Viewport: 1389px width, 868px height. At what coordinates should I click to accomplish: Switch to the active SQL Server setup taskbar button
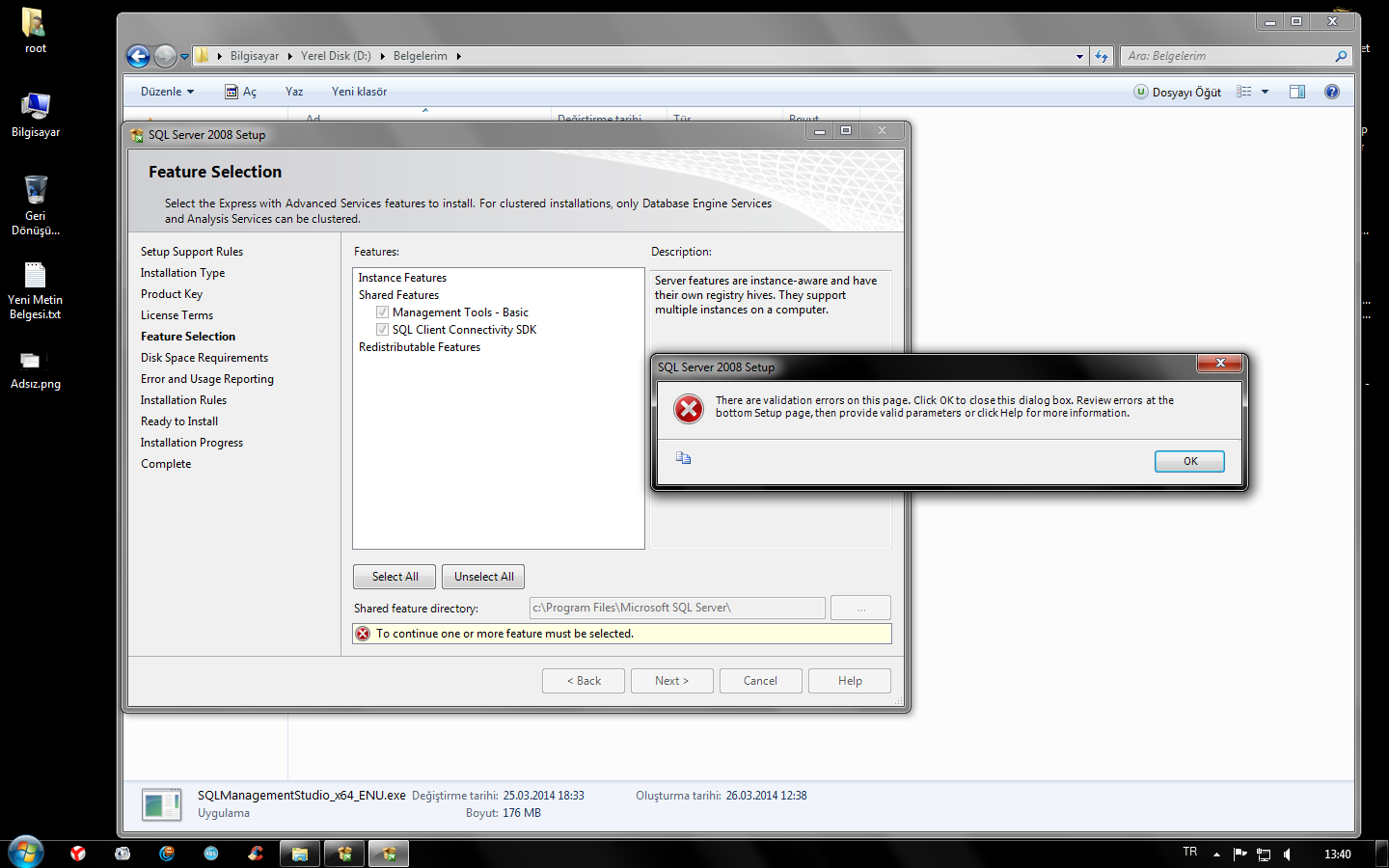pyautogui.click(x=389, y=854)
